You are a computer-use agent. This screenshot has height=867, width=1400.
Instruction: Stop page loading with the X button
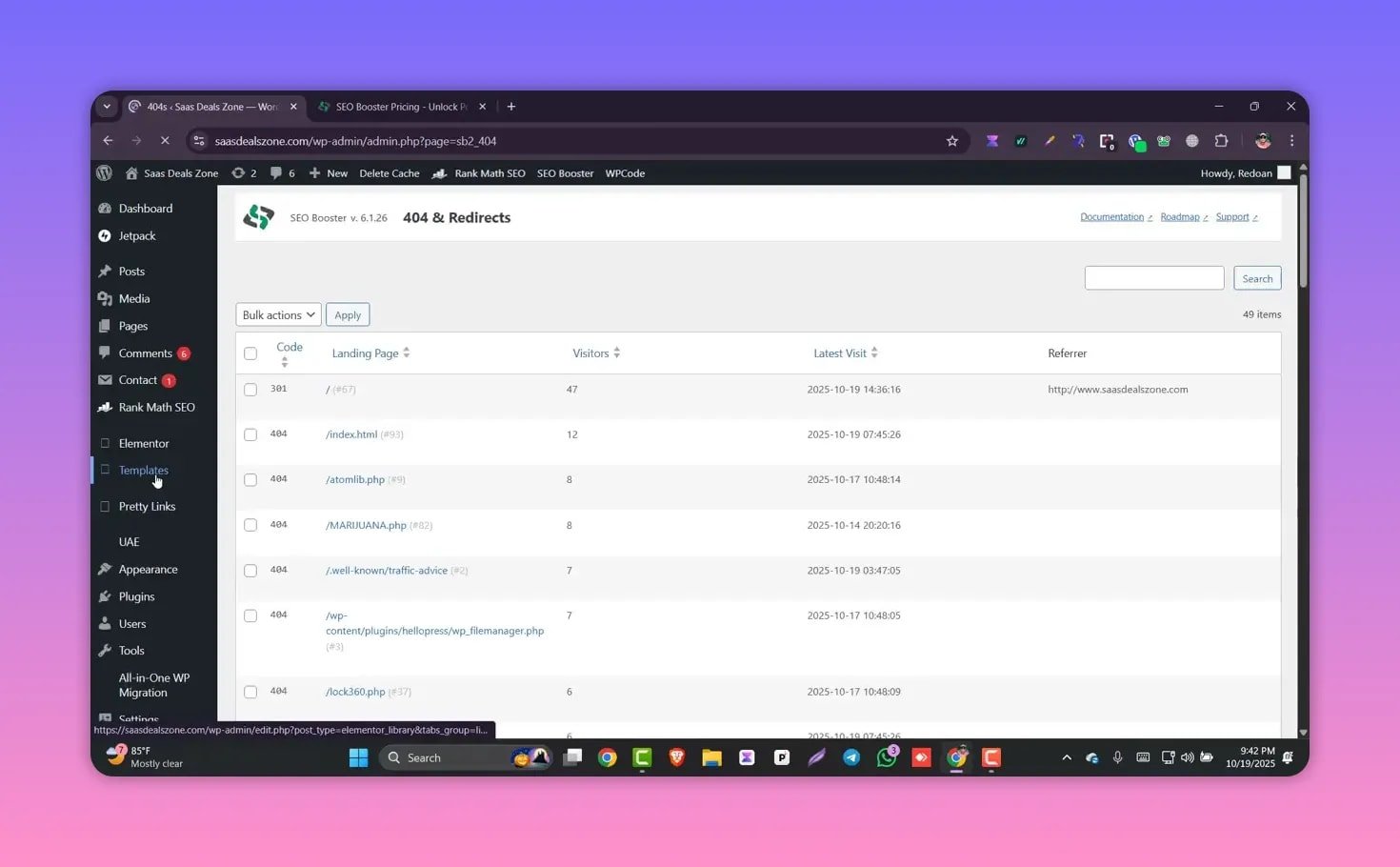pyautogui.click(x=165, y=141)
